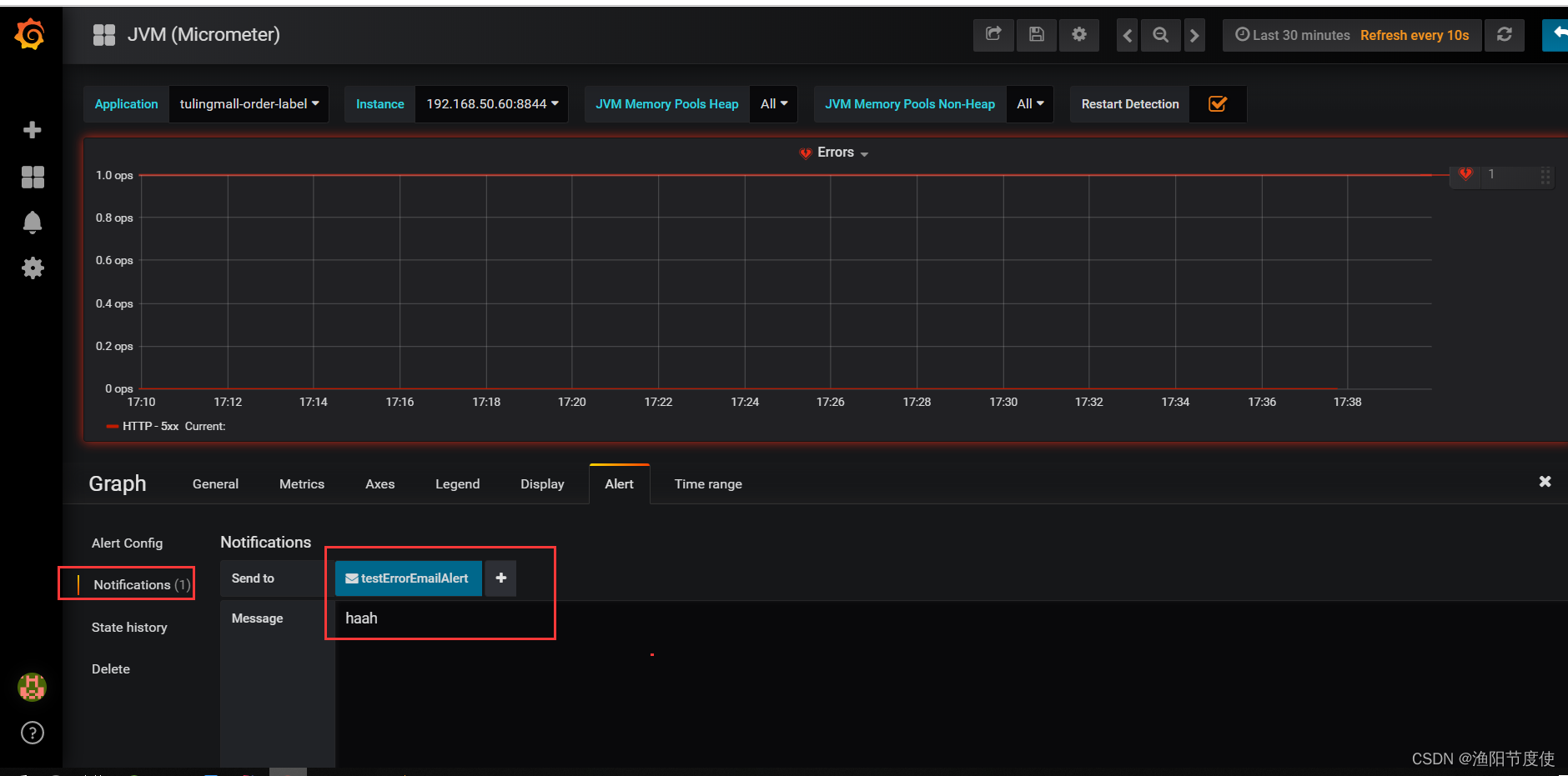The width and height of the screenshot is (1568, 776).
Task: Open the Dashboards icon in sidebar
Action: (x=33, y=177)
